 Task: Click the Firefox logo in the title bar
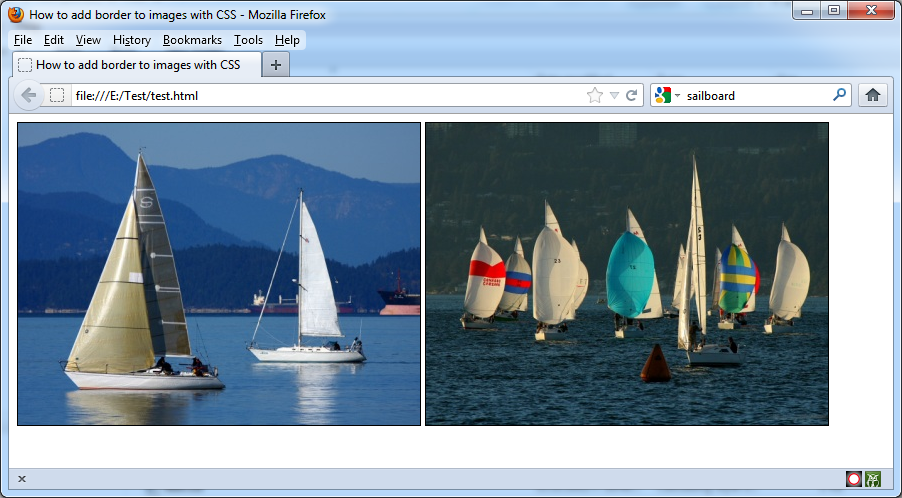[16, 14]
